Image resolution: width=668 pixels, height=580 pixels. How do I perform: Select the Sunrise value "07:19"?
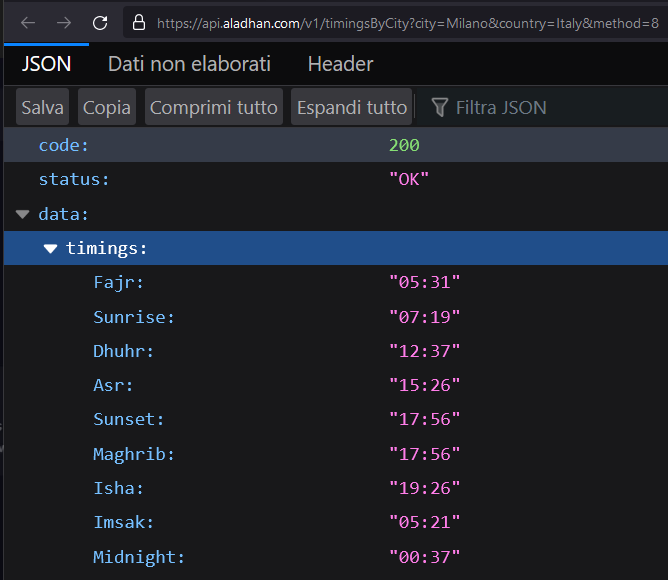pyautogui.click(x=425, y=317)
